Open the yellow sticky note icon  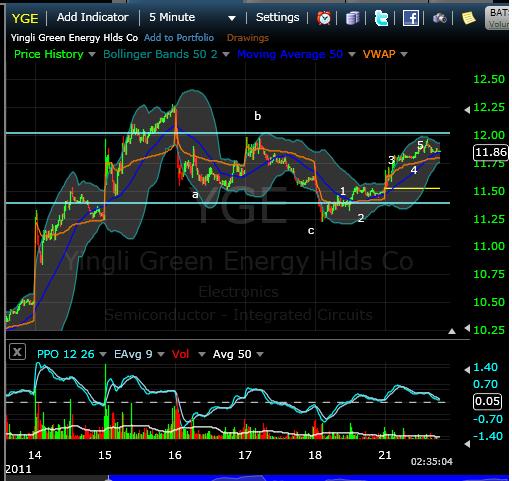point(468,18)
